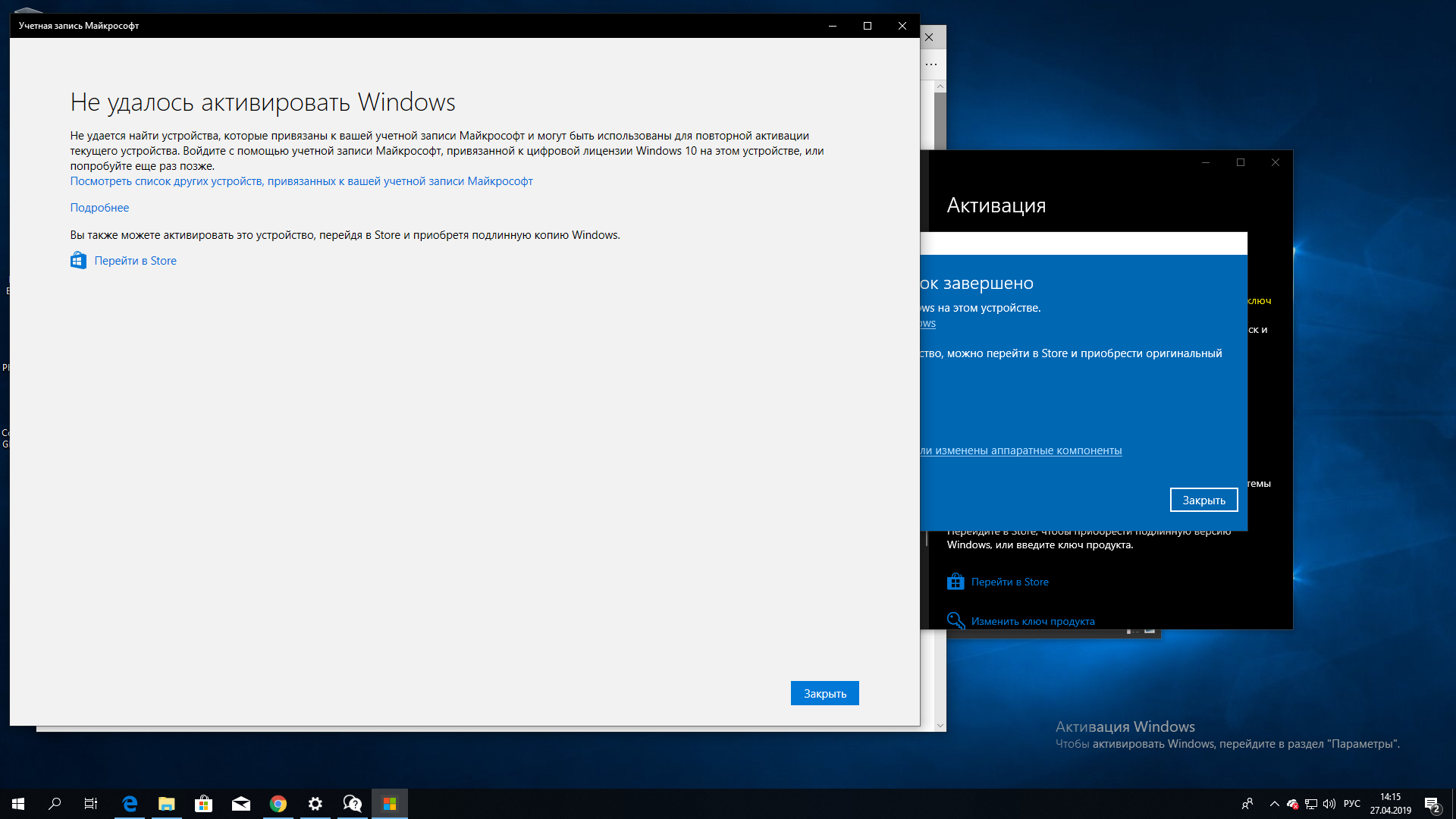1456x819 pixels.
Task: Open the Feedback Hub taskbar icon
Action: point(353,804)
